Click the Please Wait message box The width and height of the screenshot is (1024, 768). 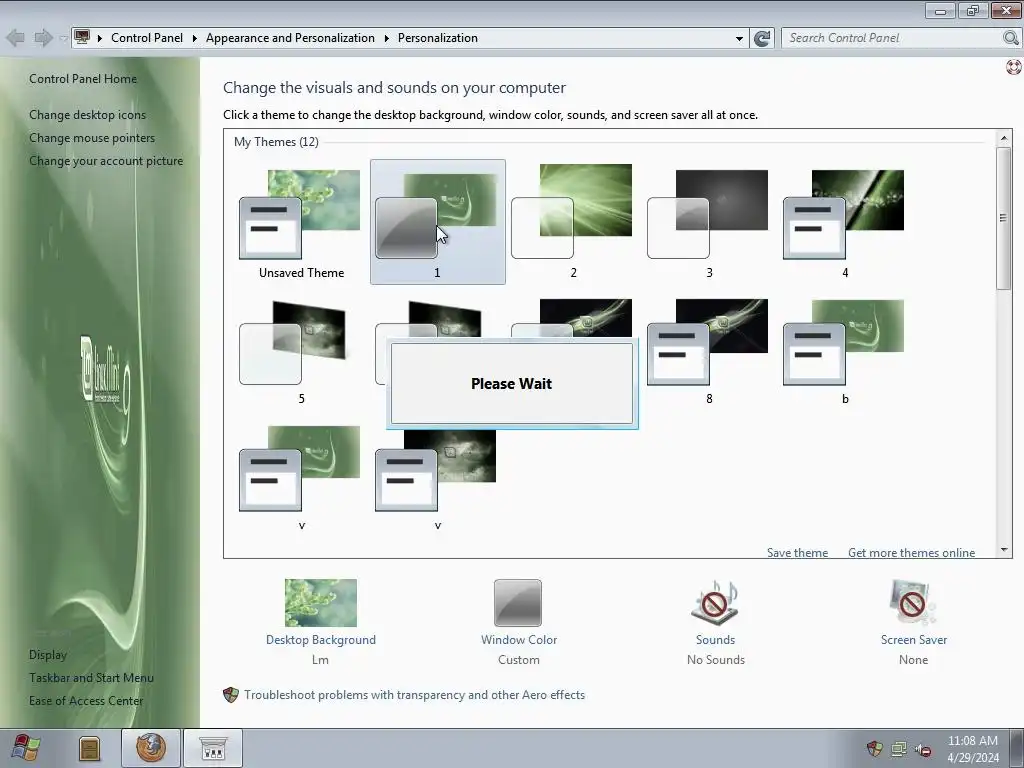[512, 383]
